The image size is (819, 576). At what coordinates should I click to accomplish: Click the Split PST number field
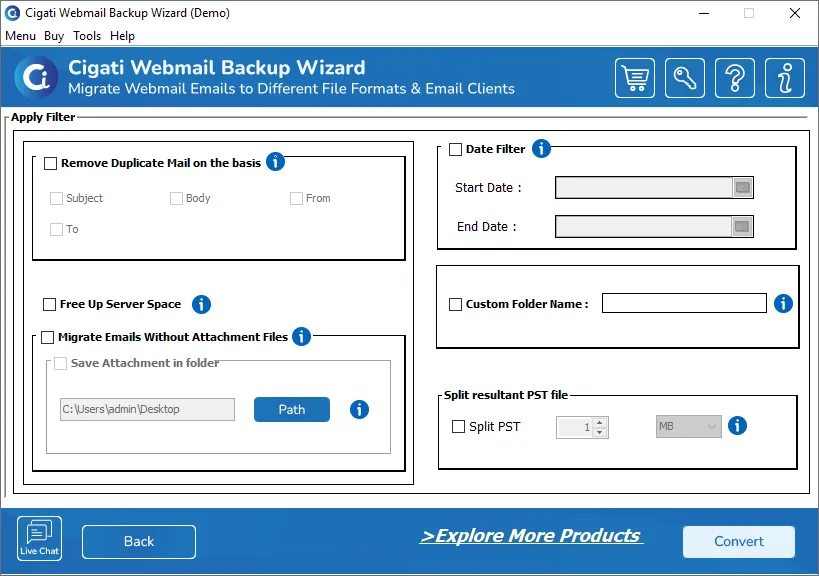[x=575, y=427]
